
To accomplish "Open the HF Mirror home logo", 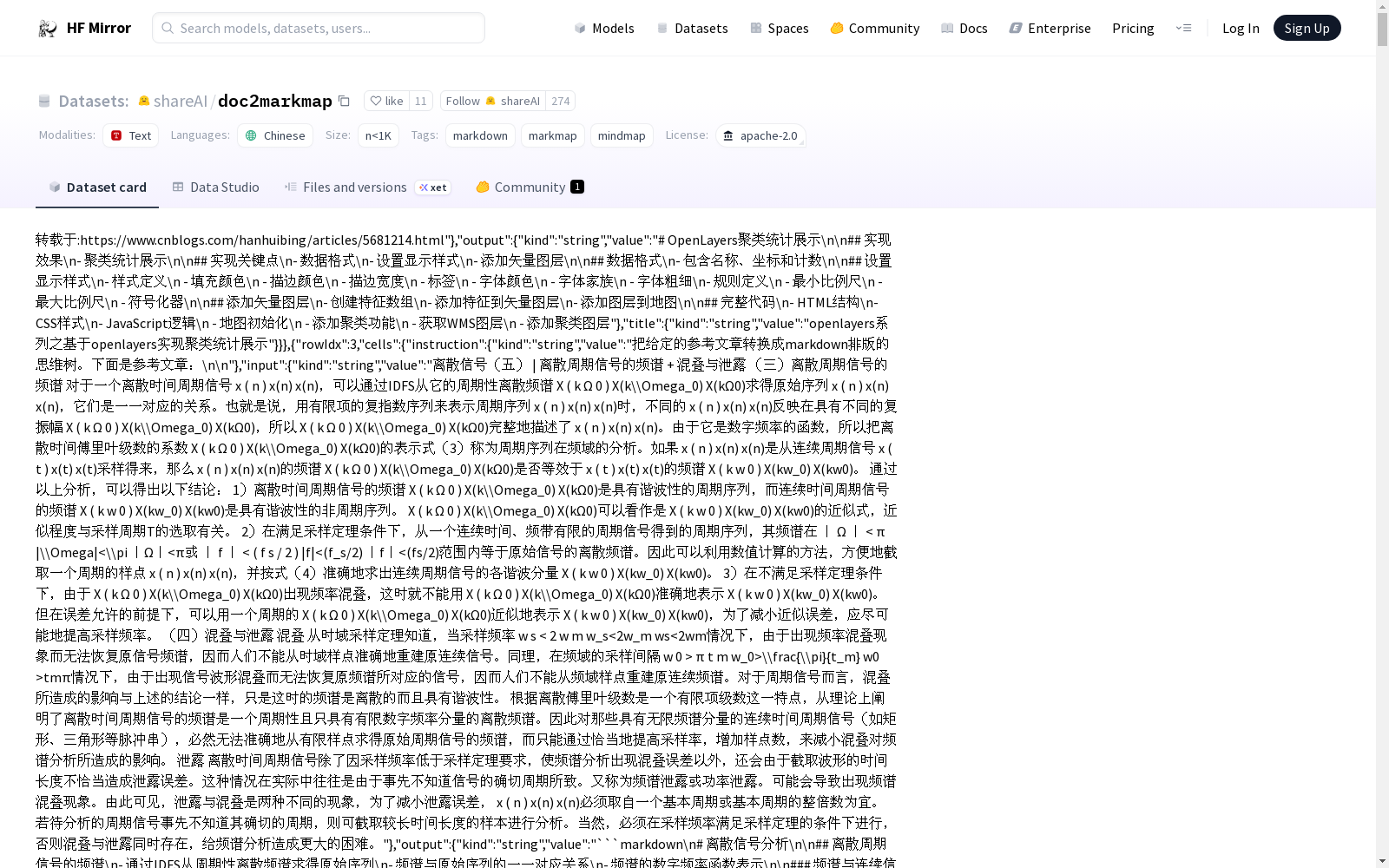I will click(84, 28).
